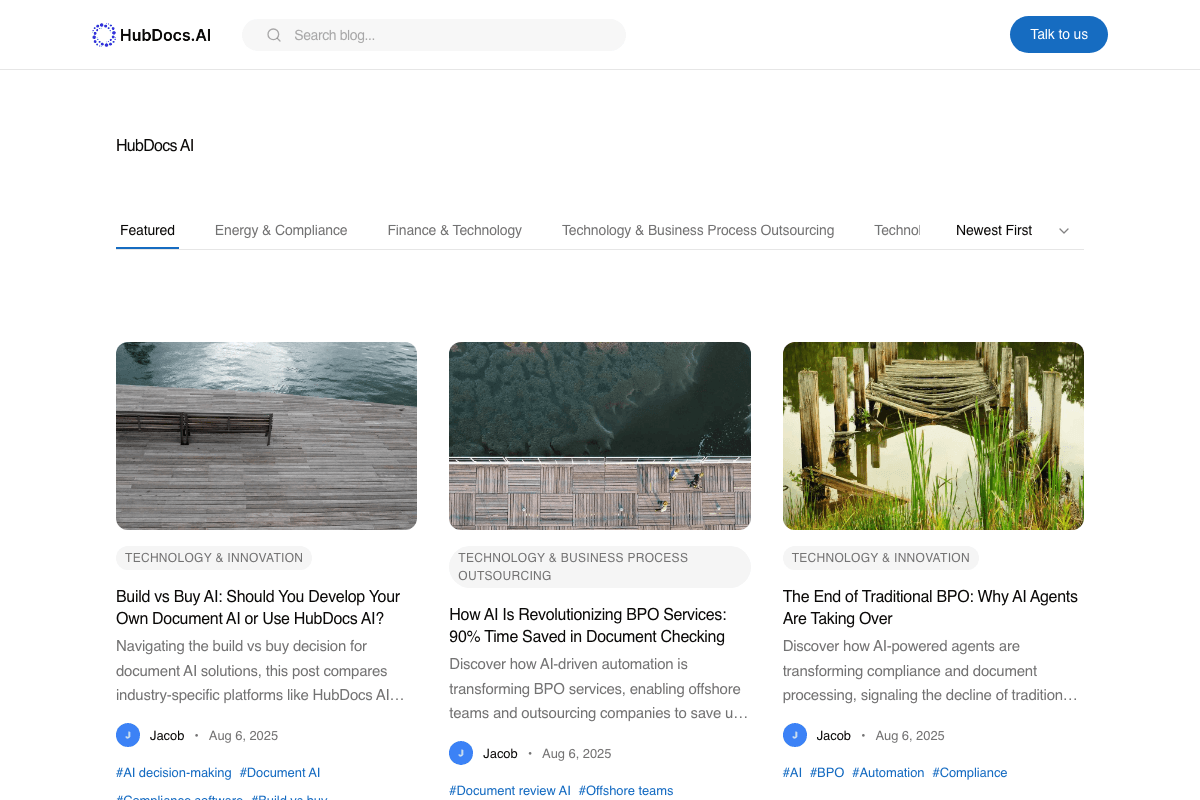Select the #Offshore teams tag
Image resolution: width=1200 pixels, height=800 pixels.
click(x=625, y=790)
